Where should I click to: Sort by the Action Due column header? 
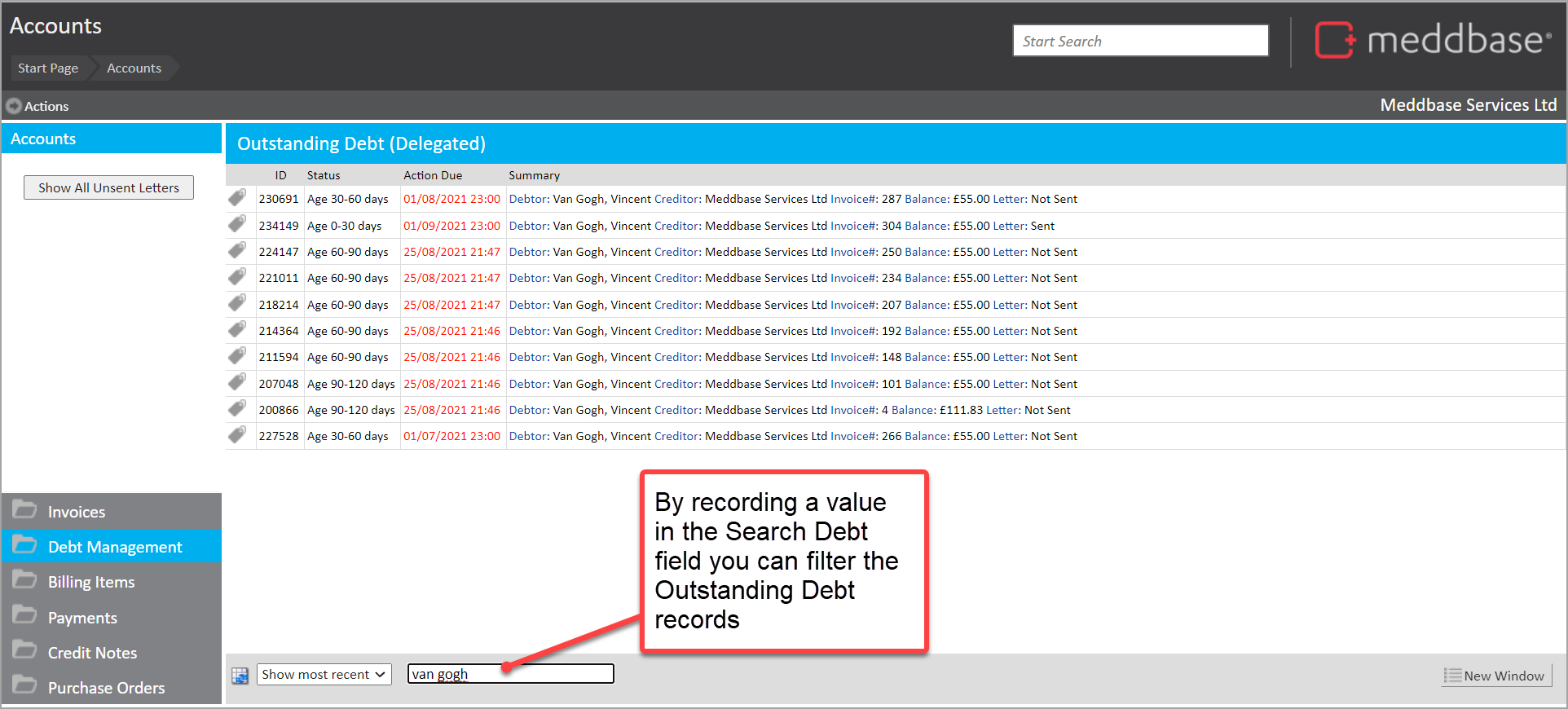pyautogui.click(x=433, y=175)
